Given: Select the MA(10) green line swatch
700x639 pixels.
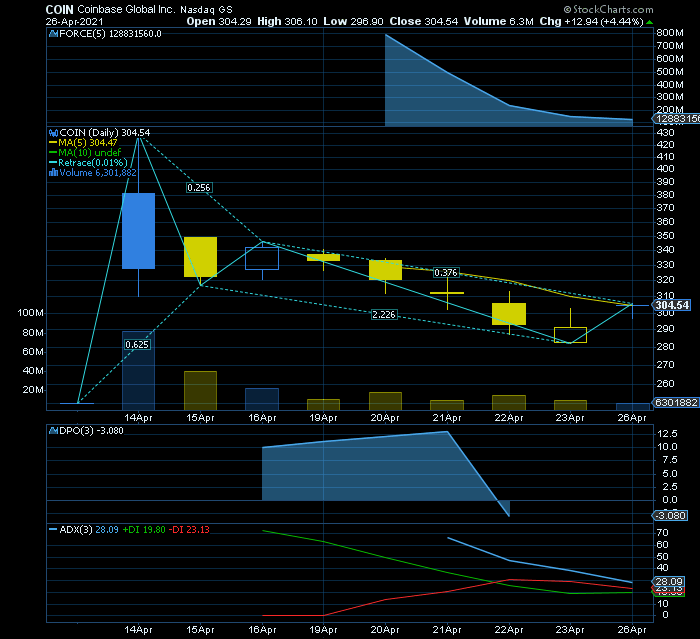Looking at the screenshot, I should coord(53,153).
